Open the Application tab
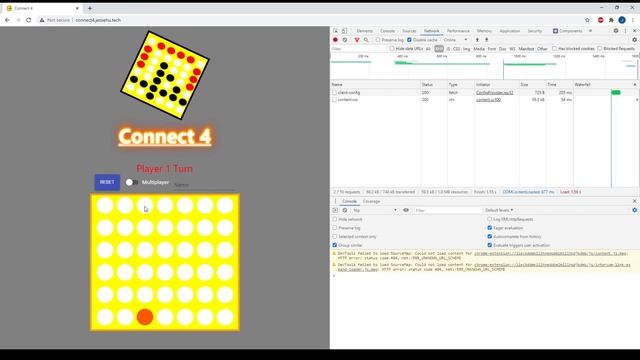The image size is (640, 360). (x=510, y=31)
